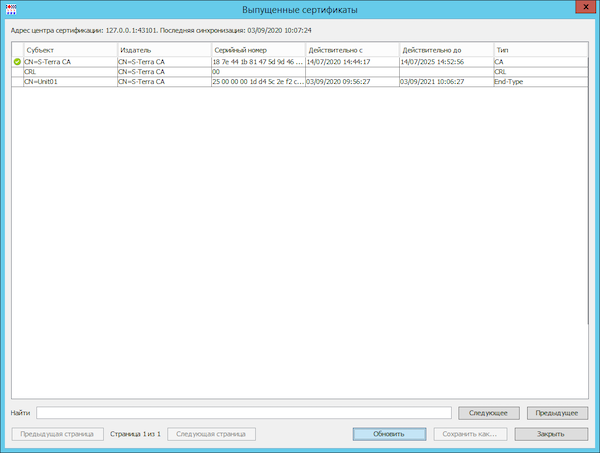The image size is (600, 453).
Task: Close the Выпущенные сертификаты window
Action: click(585, 7)
